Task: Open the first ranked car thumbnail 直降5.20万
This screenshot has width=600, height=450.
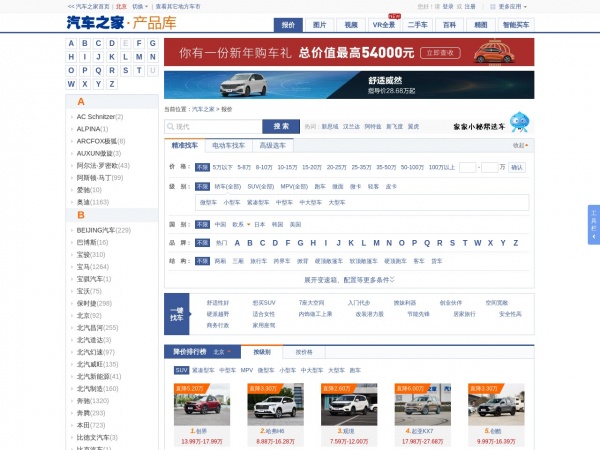Action: click(x=202, y=404)
